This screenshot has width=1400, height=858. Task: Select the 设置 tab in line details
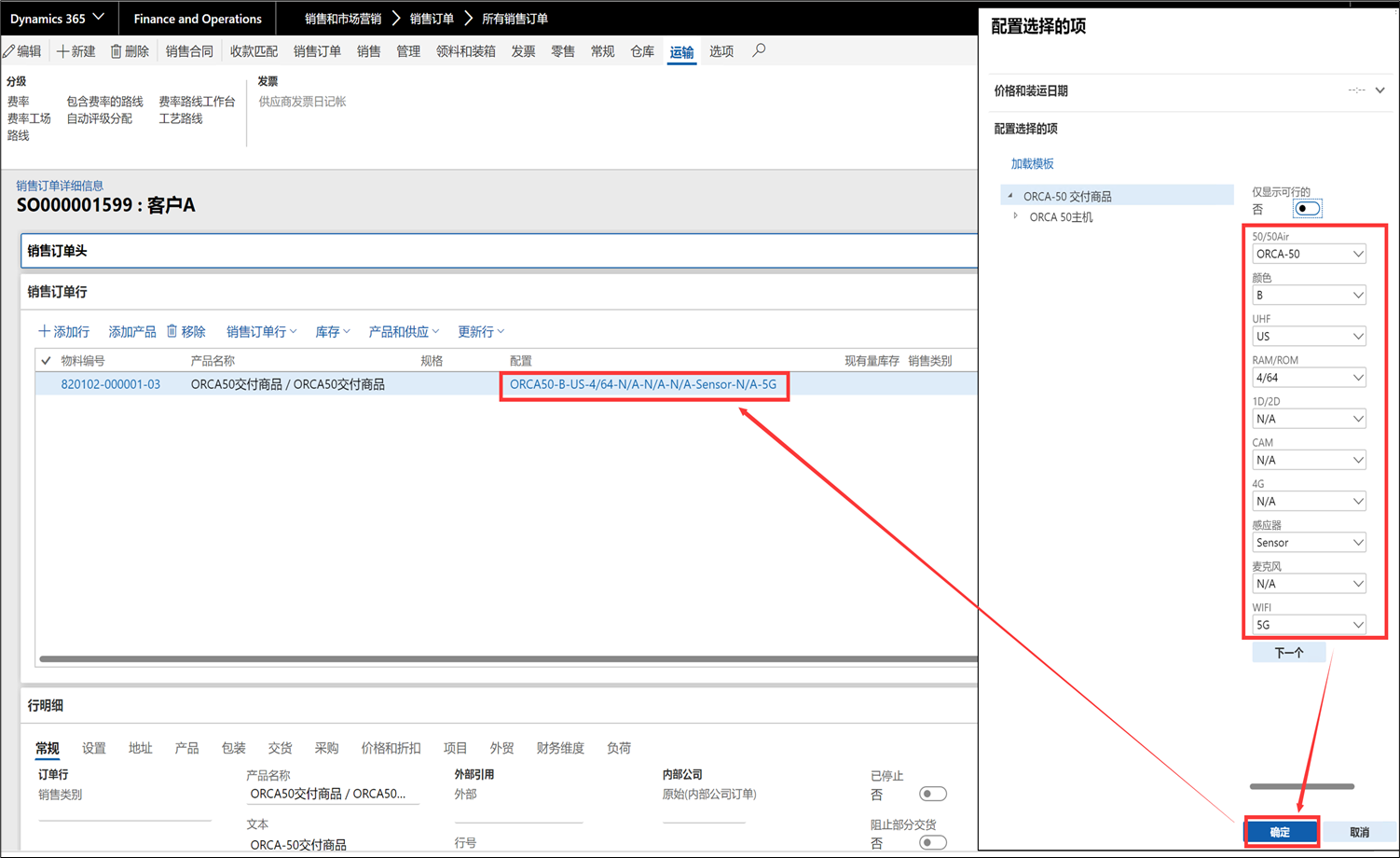pyautogui.click(x=94, y=748)
